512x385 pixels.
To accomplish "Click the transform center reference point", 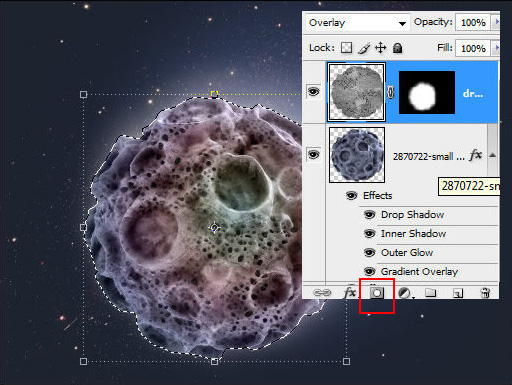I will [214, 228].
